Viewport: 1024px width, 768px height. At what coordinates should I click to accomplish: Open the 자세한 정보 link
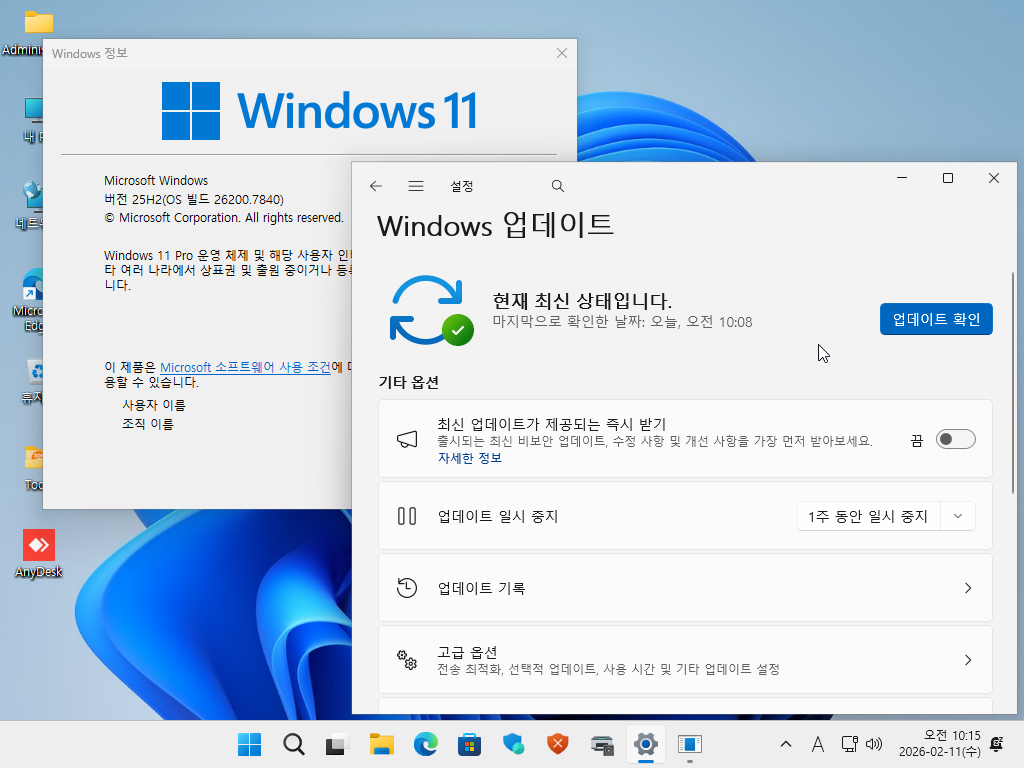470,458
